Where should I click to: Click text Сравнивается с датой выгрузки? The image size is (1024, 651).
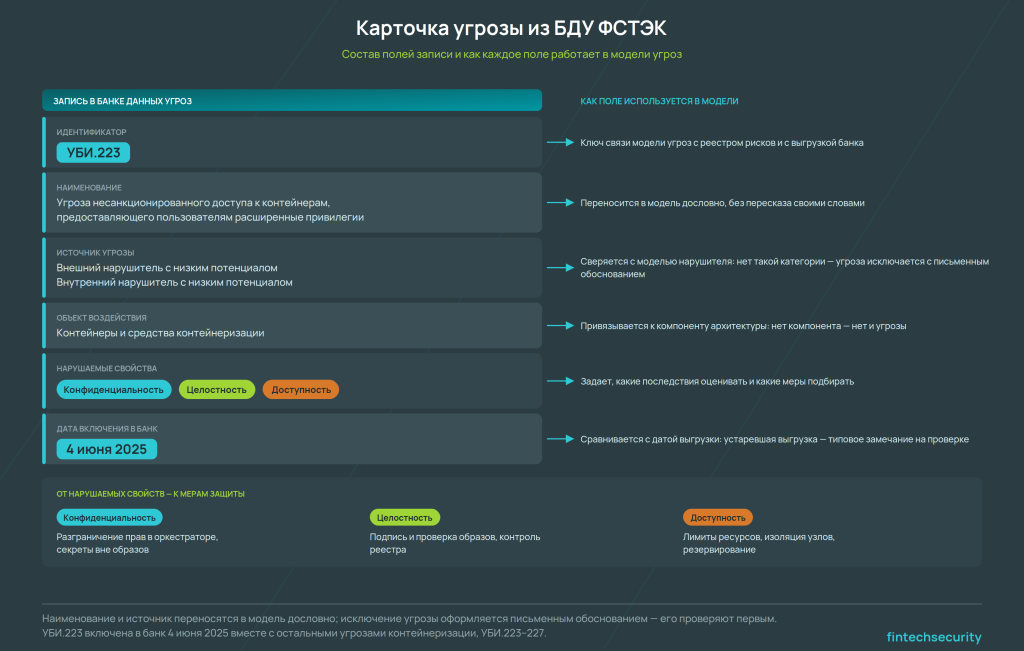[775, 439]
